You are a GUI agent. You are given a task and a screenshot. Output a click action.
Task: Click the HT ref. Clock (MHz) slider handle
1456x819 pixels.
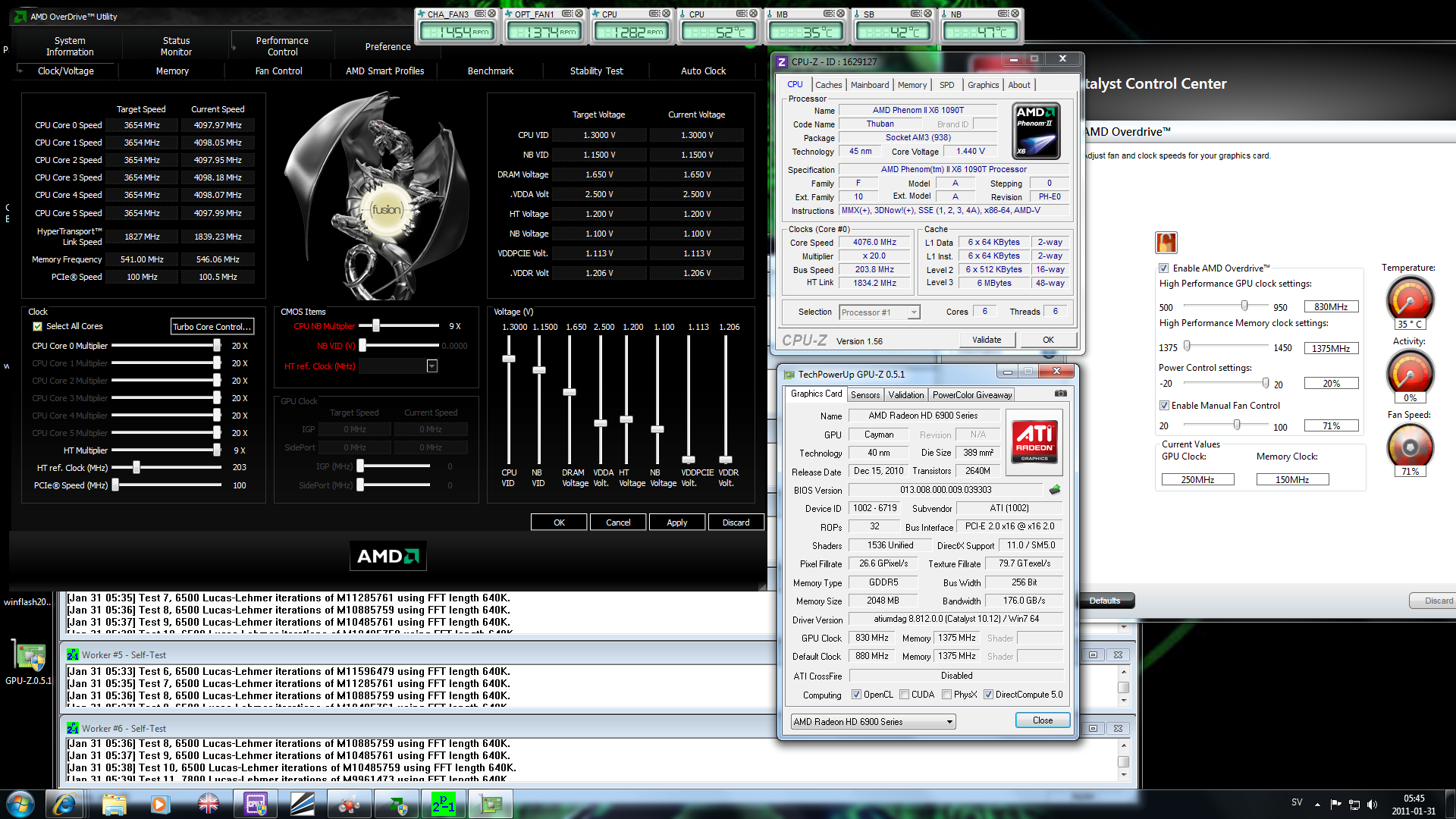136,468
